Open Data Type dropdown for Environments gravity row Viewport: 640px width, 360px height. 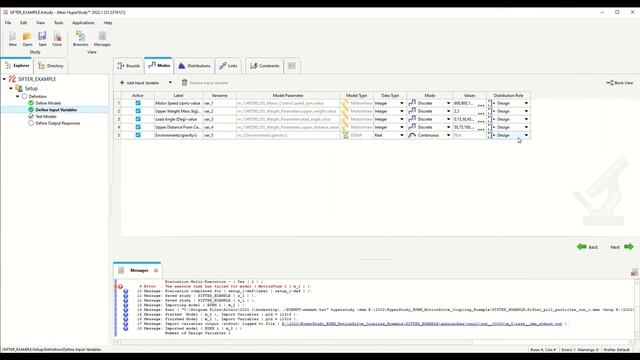pos(402,135)
